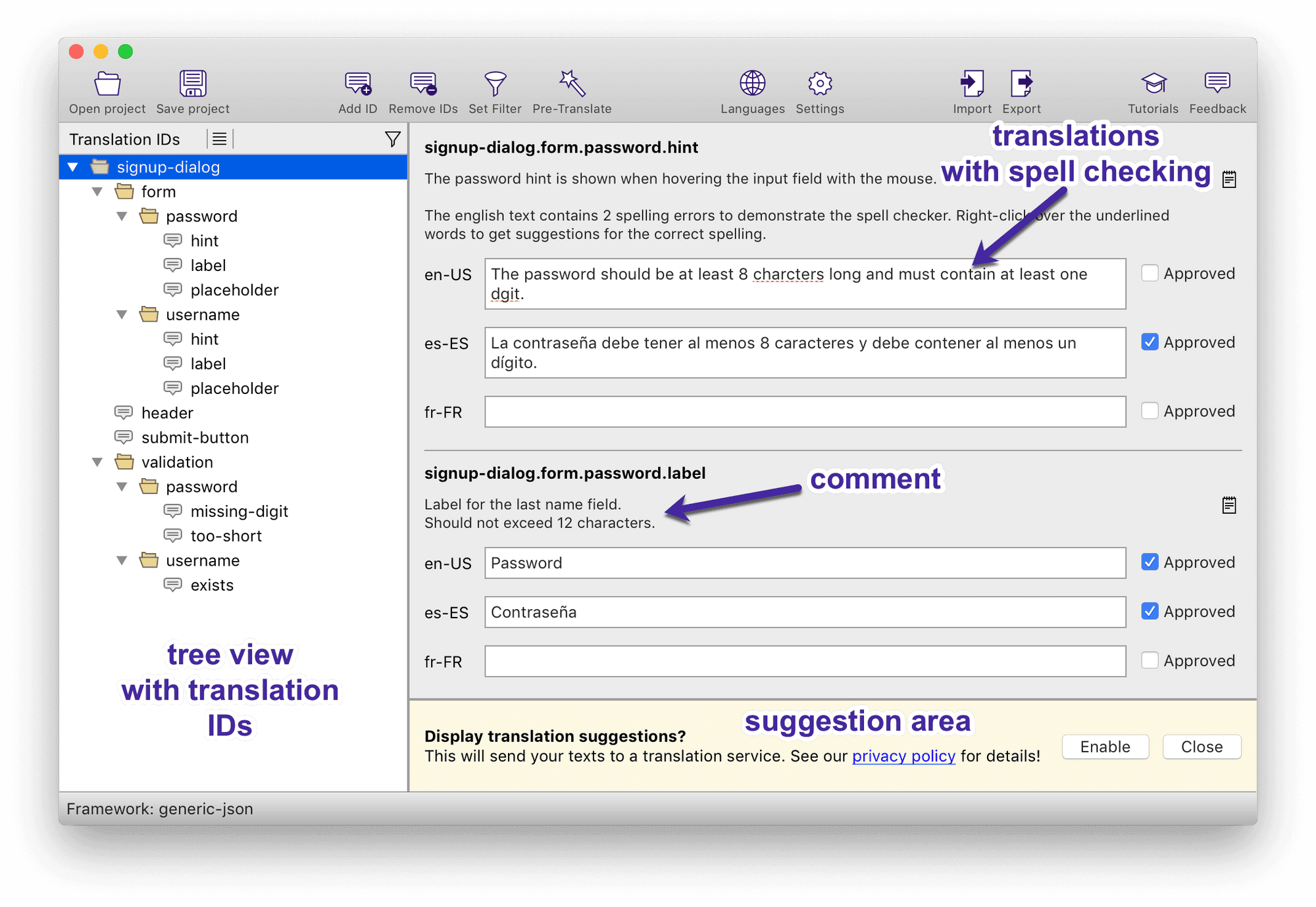The image size is (1316, 907).
Task: Collapse the validation folder
Action: [97, 462]
